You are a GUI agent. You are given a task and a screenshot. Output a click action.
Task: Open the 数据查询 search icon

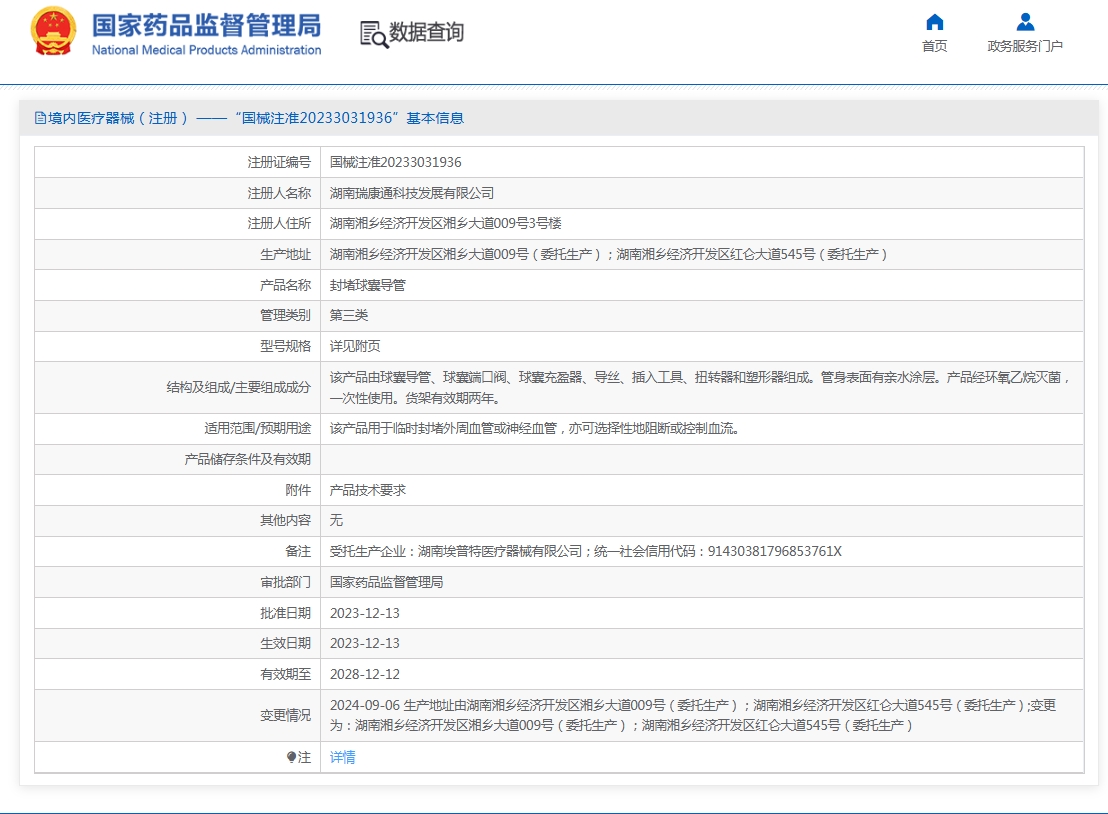click(374, 34)
